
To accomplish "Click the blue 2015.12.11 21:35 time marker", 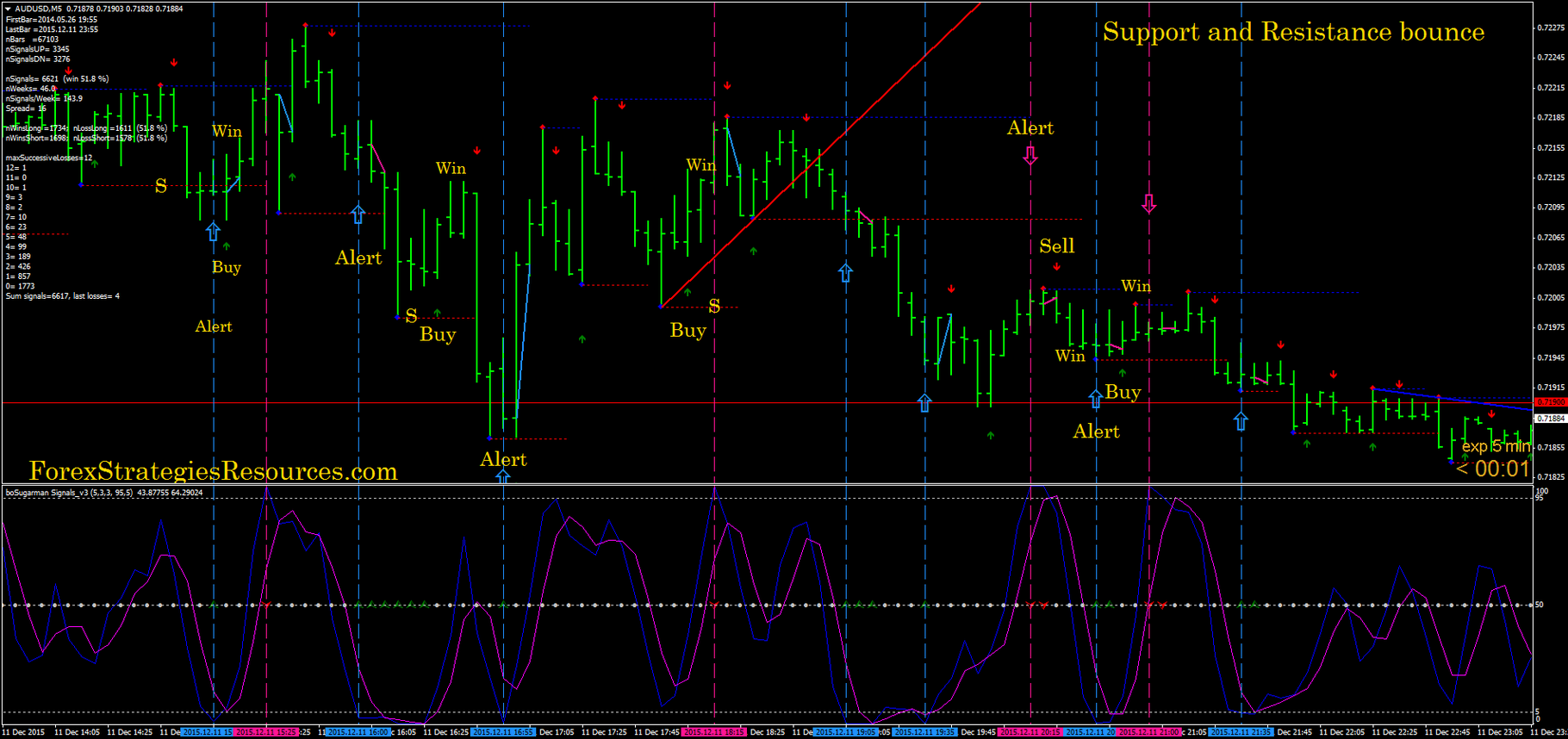I will tap(1241, 732).
